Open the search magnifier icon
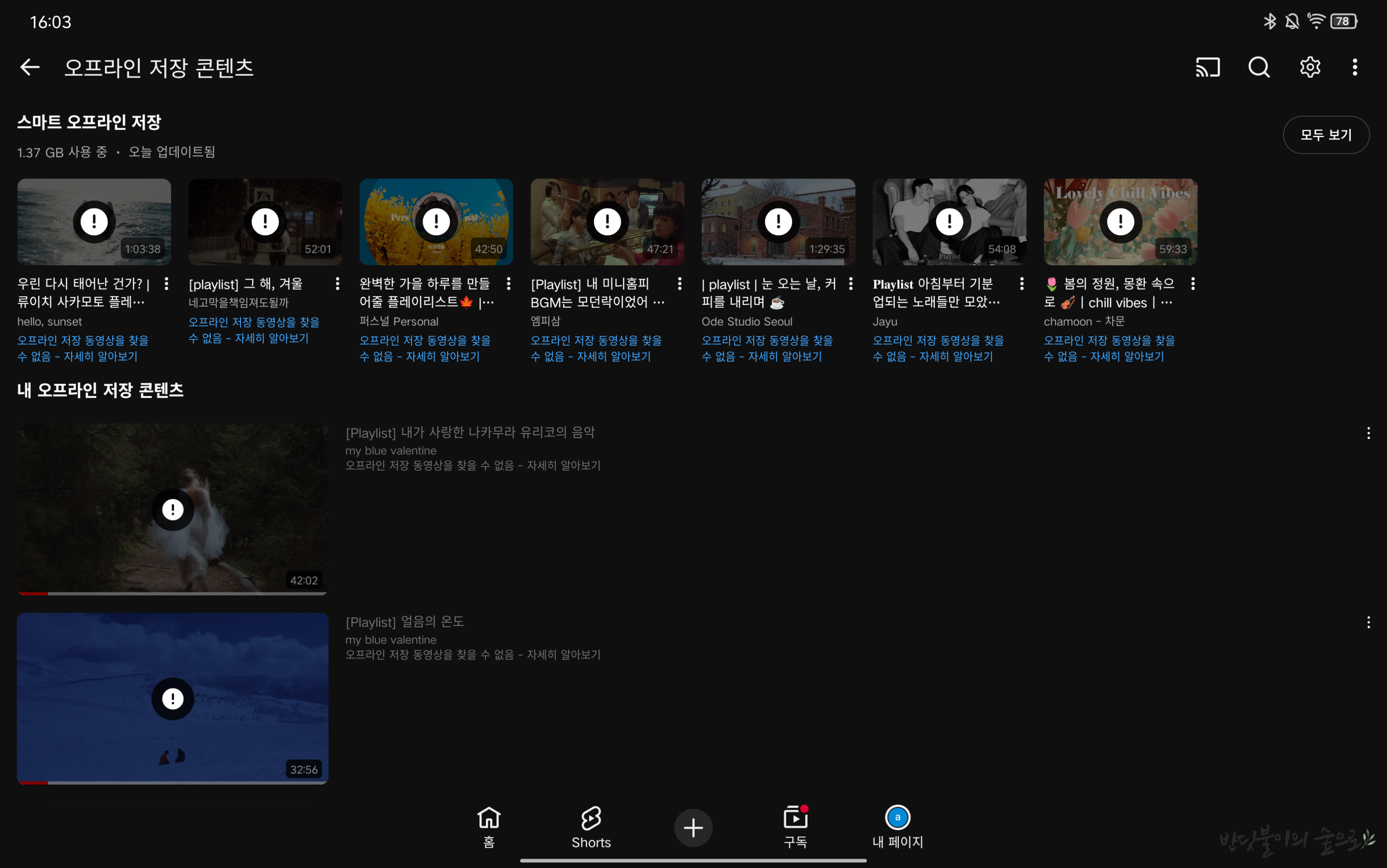The height and width of the screenshot is (868, 1387). coord(1258,67)
